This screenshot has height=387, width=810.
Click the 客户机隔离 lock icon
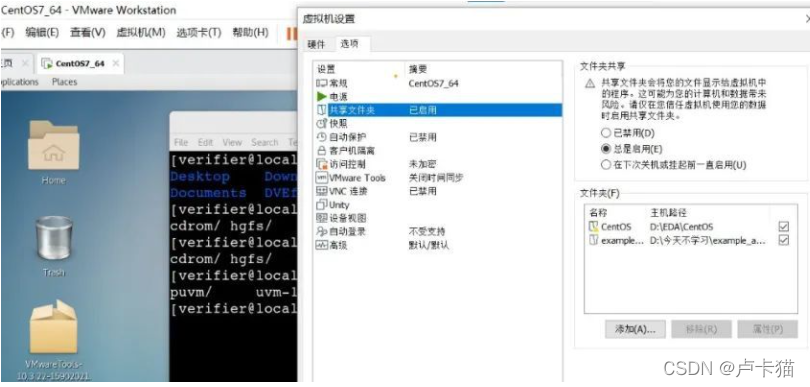tap(321, 150)
